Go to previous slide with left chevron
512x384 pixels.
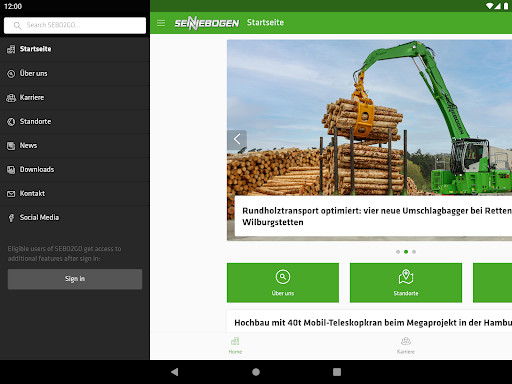coord(237,139)
